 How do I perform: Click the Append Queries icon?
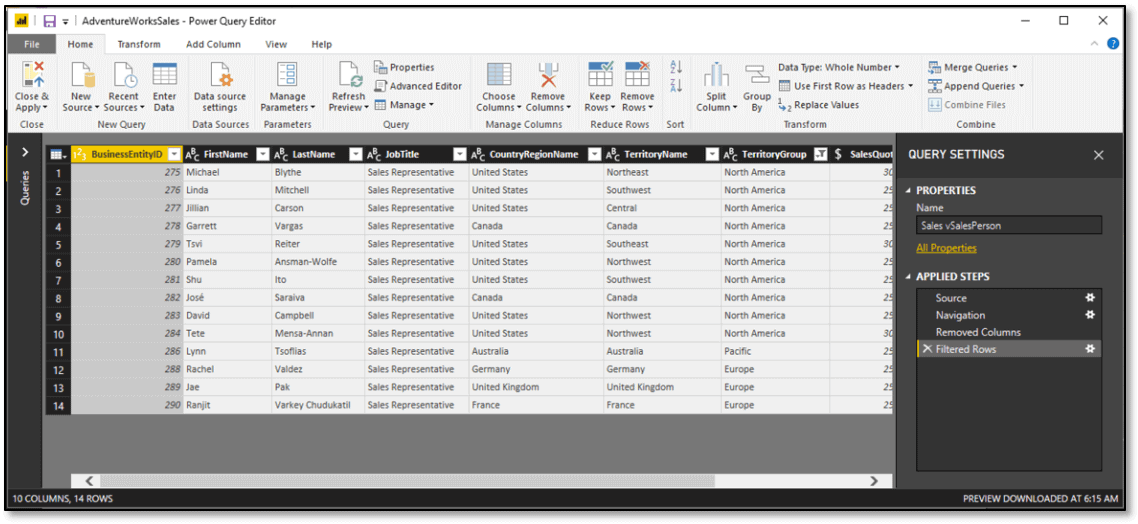pos(934,86)
